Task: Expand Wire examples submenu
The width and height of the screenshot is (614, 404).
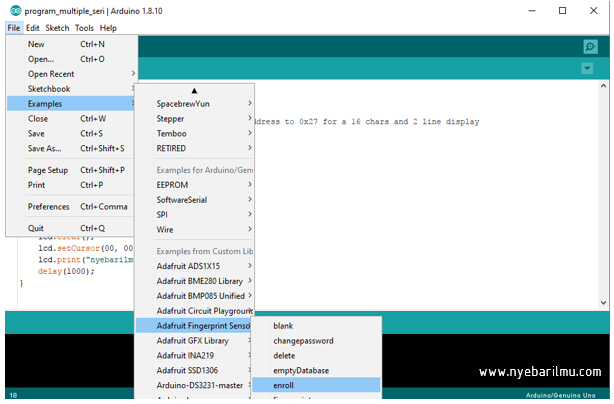Action: tap(195, 229)
